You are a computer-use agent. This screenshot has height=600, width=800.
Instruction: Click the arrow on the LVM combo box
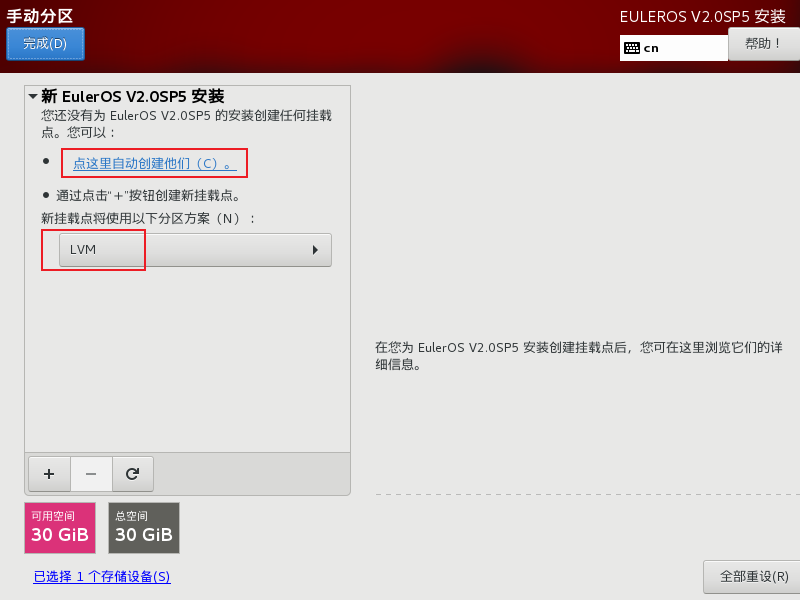tap(315, 250)
